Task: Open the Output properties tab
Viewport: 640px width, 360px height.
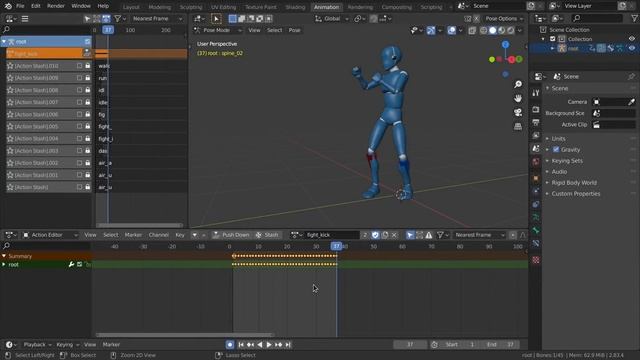Action: (x=536, y=122)
